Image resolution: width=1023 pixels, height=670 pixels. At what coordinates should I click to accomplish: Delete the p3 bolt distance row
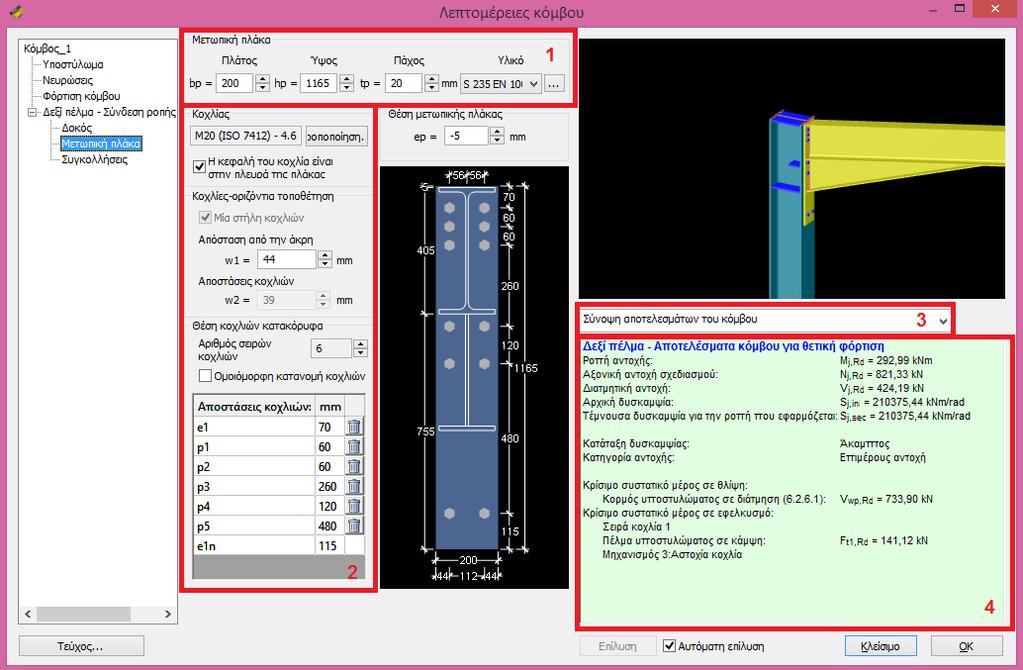click(354, 487)
